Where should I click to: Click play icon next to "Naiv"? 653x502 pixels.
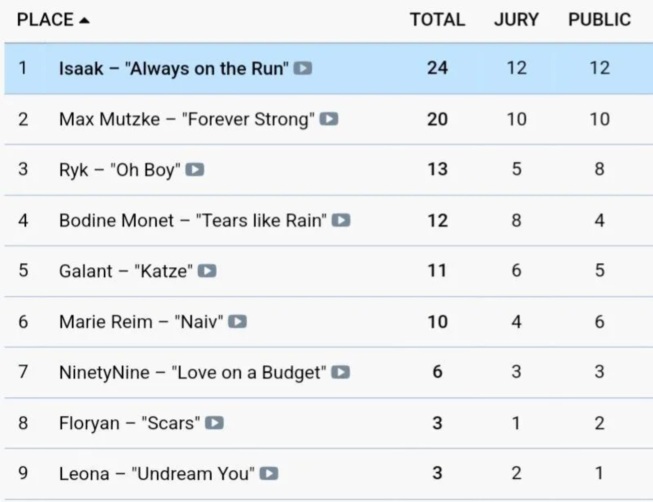tap(237, 322)
